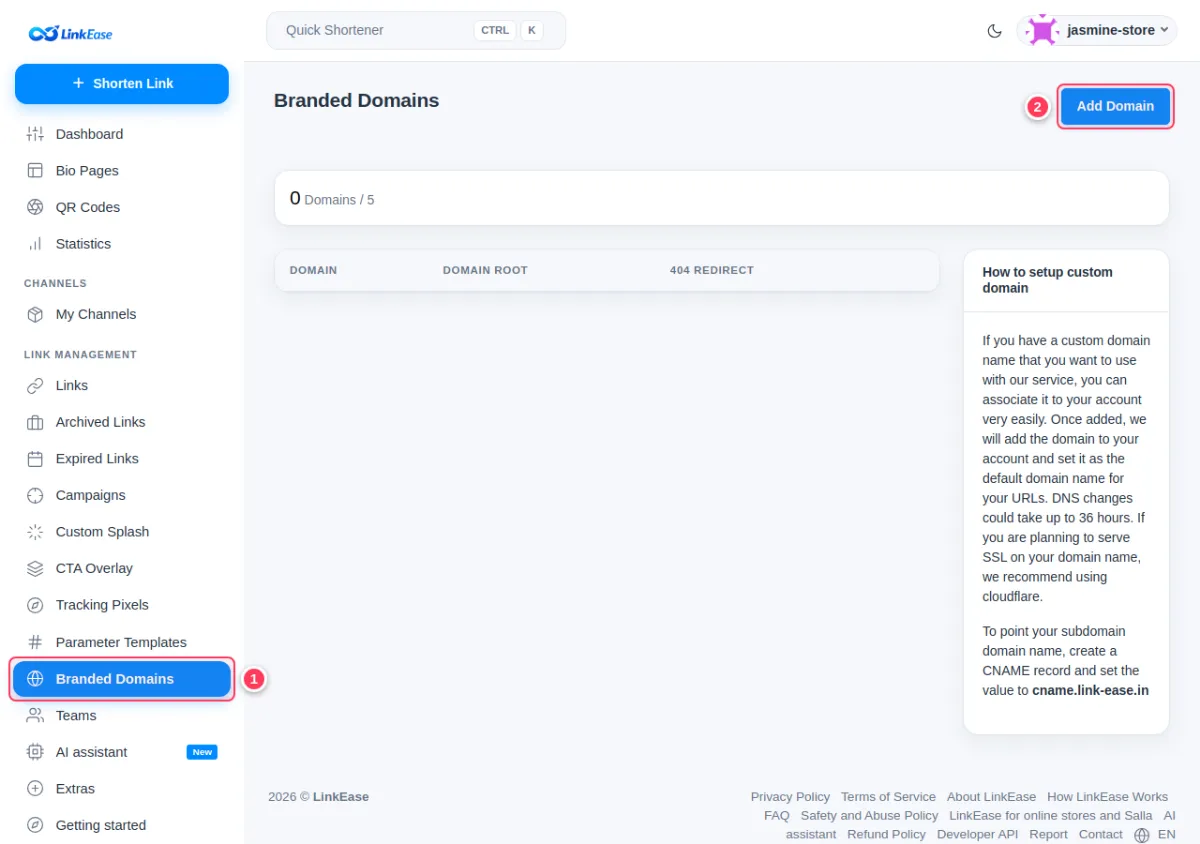Click the Statistics bar chart icon
Image resolution: width=1200 pixels, height=844 pixels.
35,244
